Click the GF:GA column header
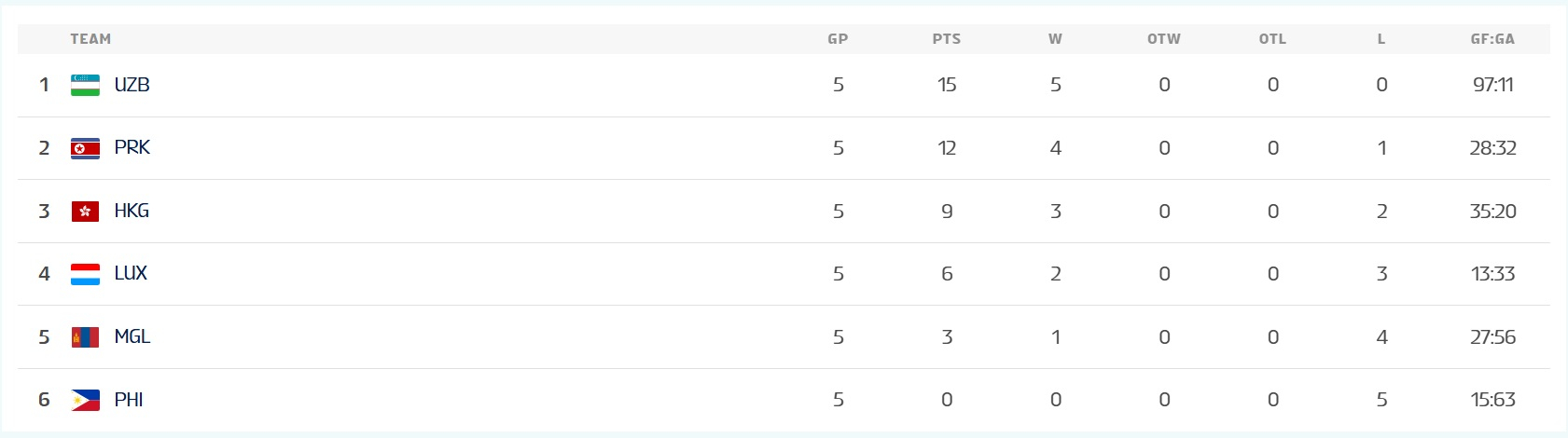Screen dimensions: 1568x438 (1492, 39)
